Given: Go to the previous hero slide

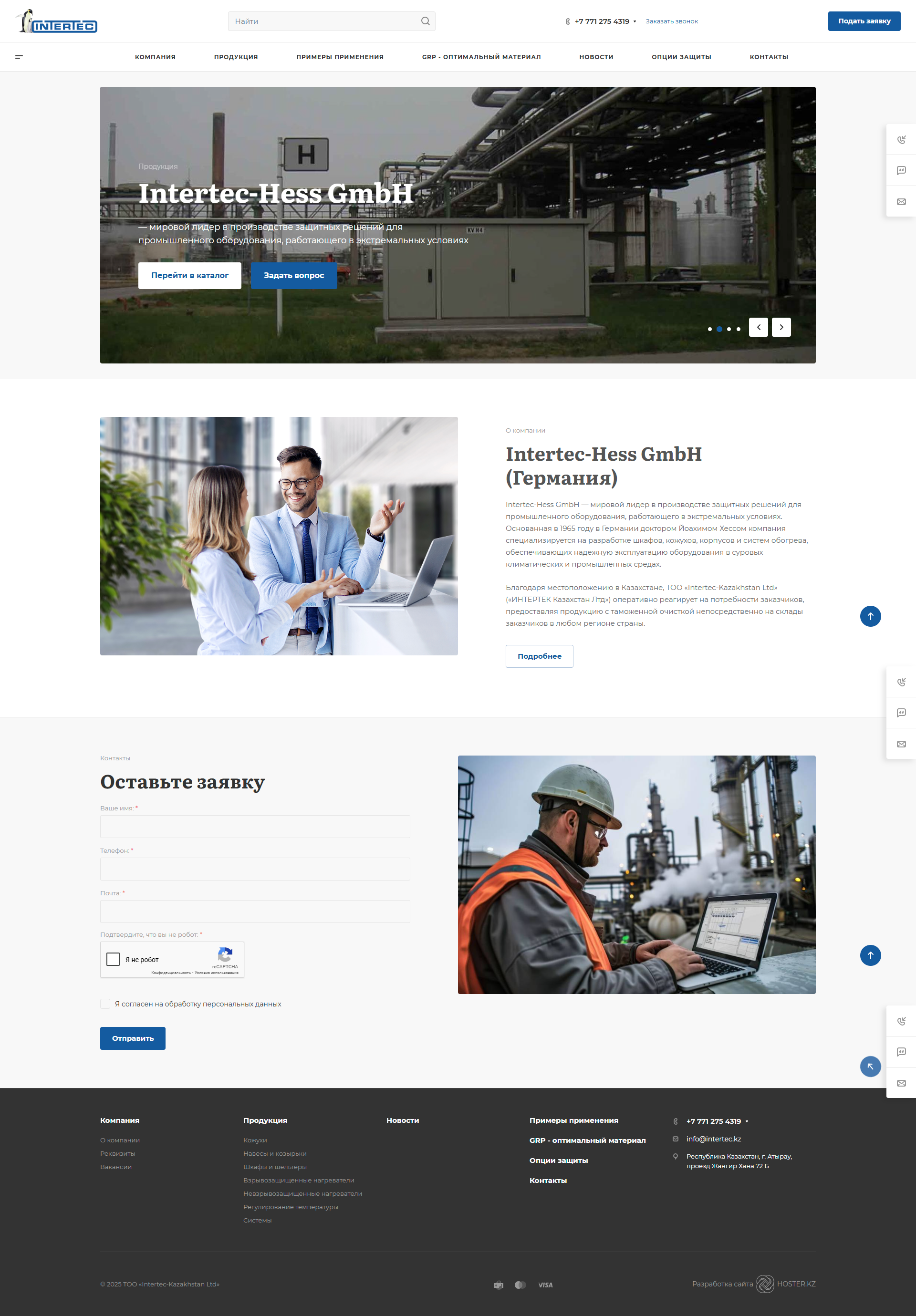Looking at the screenshot, I should point(759,327).
